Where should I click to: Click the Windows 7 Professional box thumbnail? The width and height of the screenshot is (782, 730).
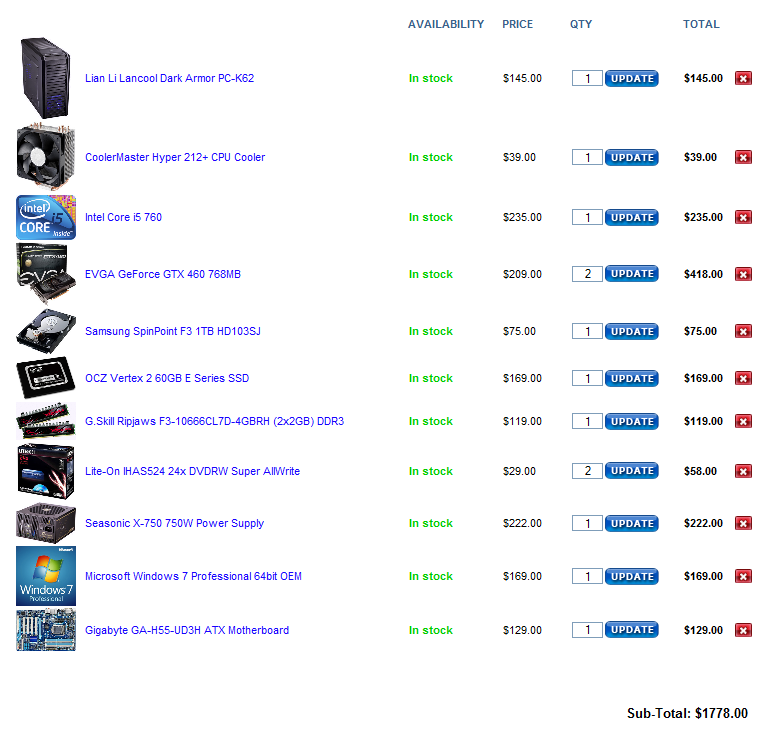point(46,576)
